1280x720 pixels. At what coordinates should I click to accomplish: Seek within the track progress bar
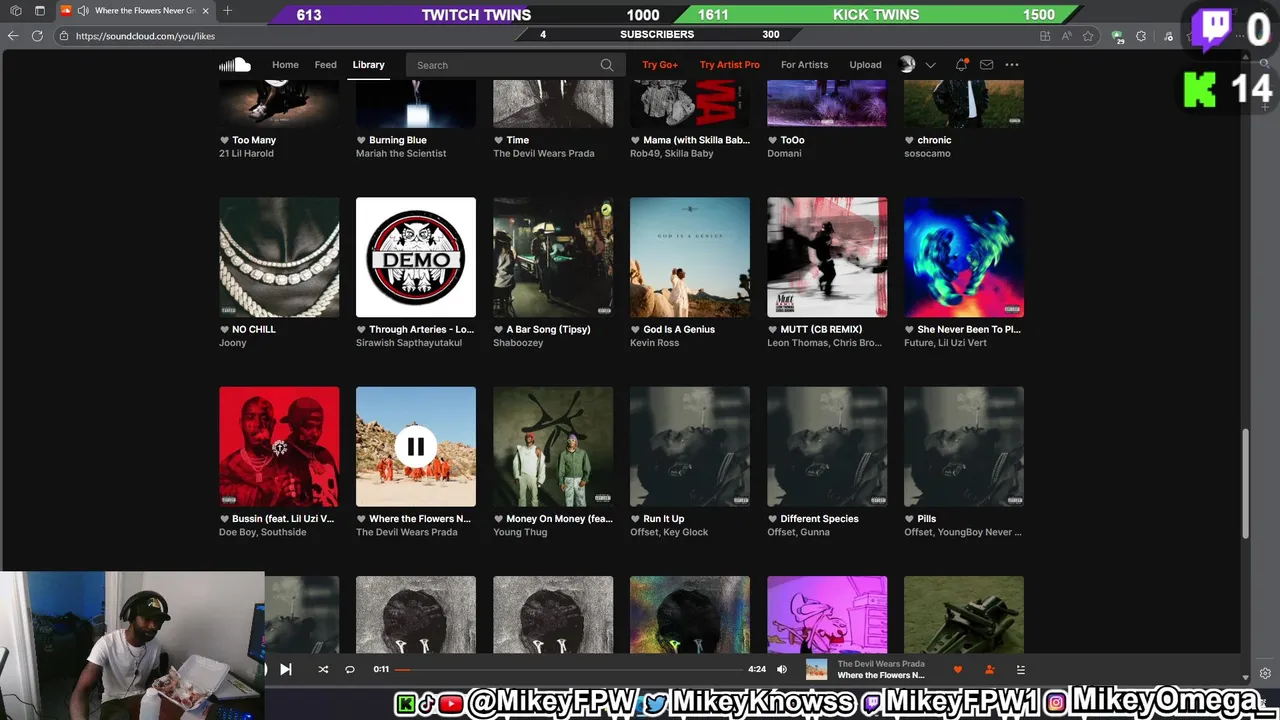568,669
